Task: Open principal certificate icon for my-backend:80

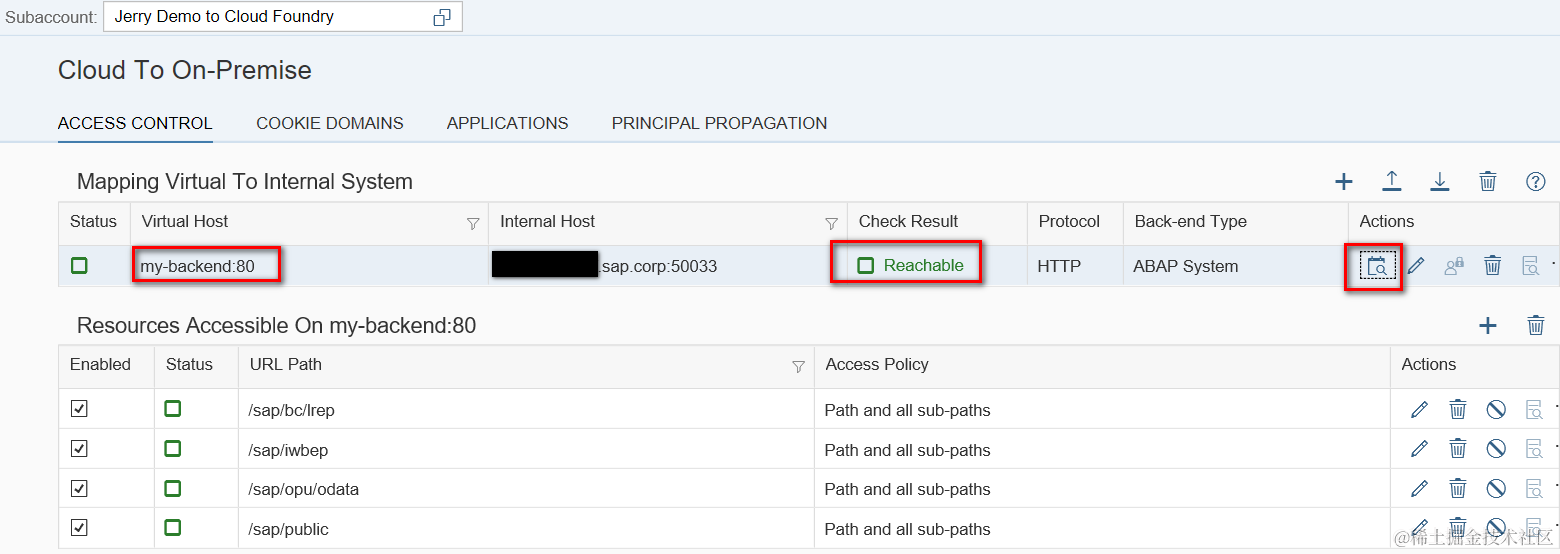Action: 1454,266
